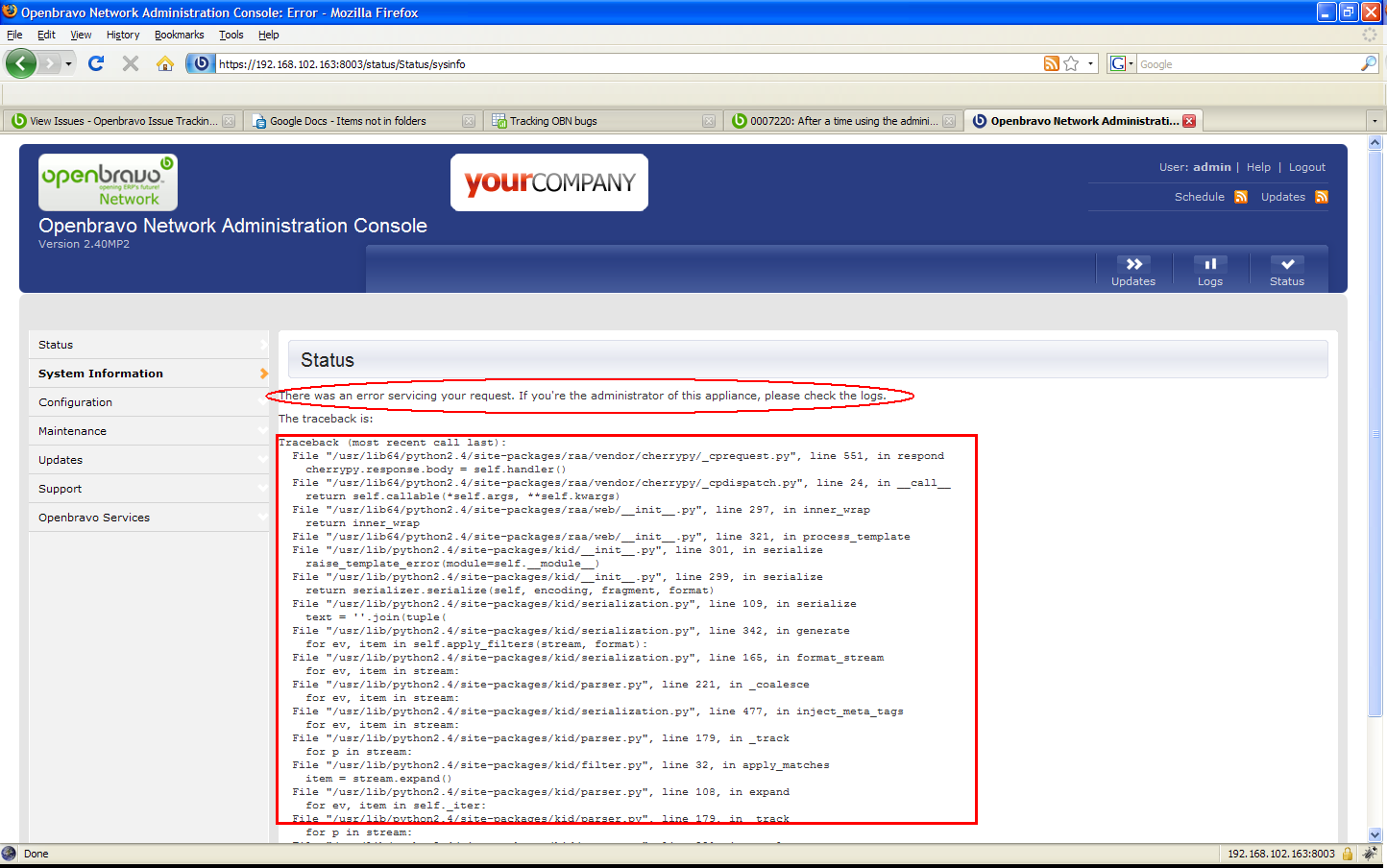Screen dimensions: 1387x868
Task: Click the status bar tools icon
Action: point(1370,854)
